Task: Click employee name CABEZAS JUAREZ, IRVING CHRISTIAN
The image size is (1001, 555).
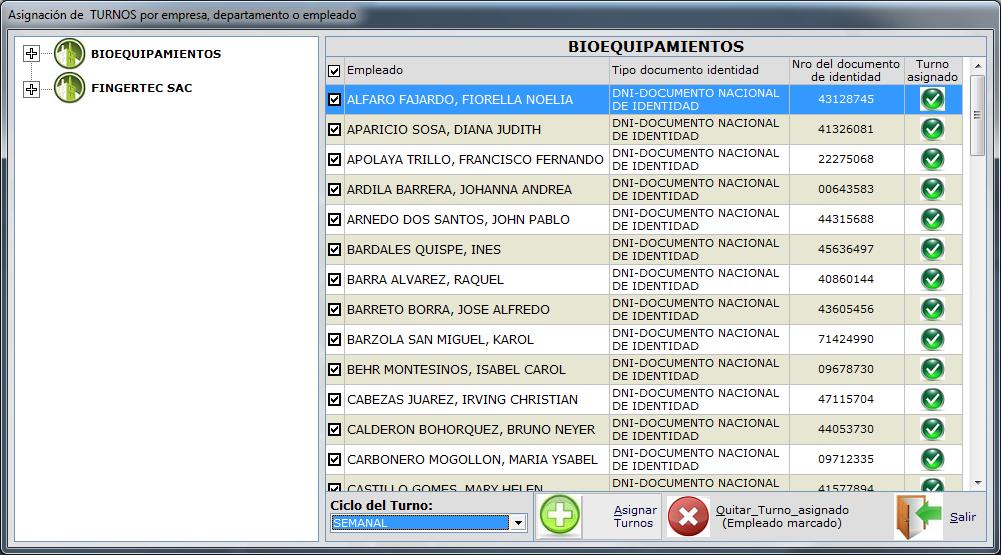Action: tap(462, 400)
